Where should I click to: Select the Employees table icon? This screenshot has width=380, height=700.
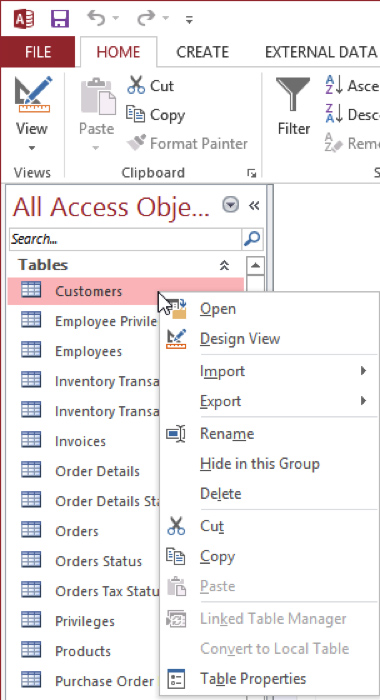click(31, 350)
